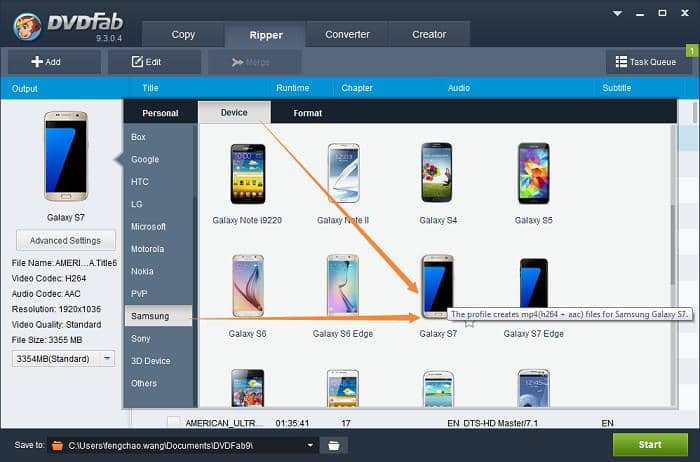Open the Device profile tab
Viewport: 700px width, 462px height.
(234, 112)
